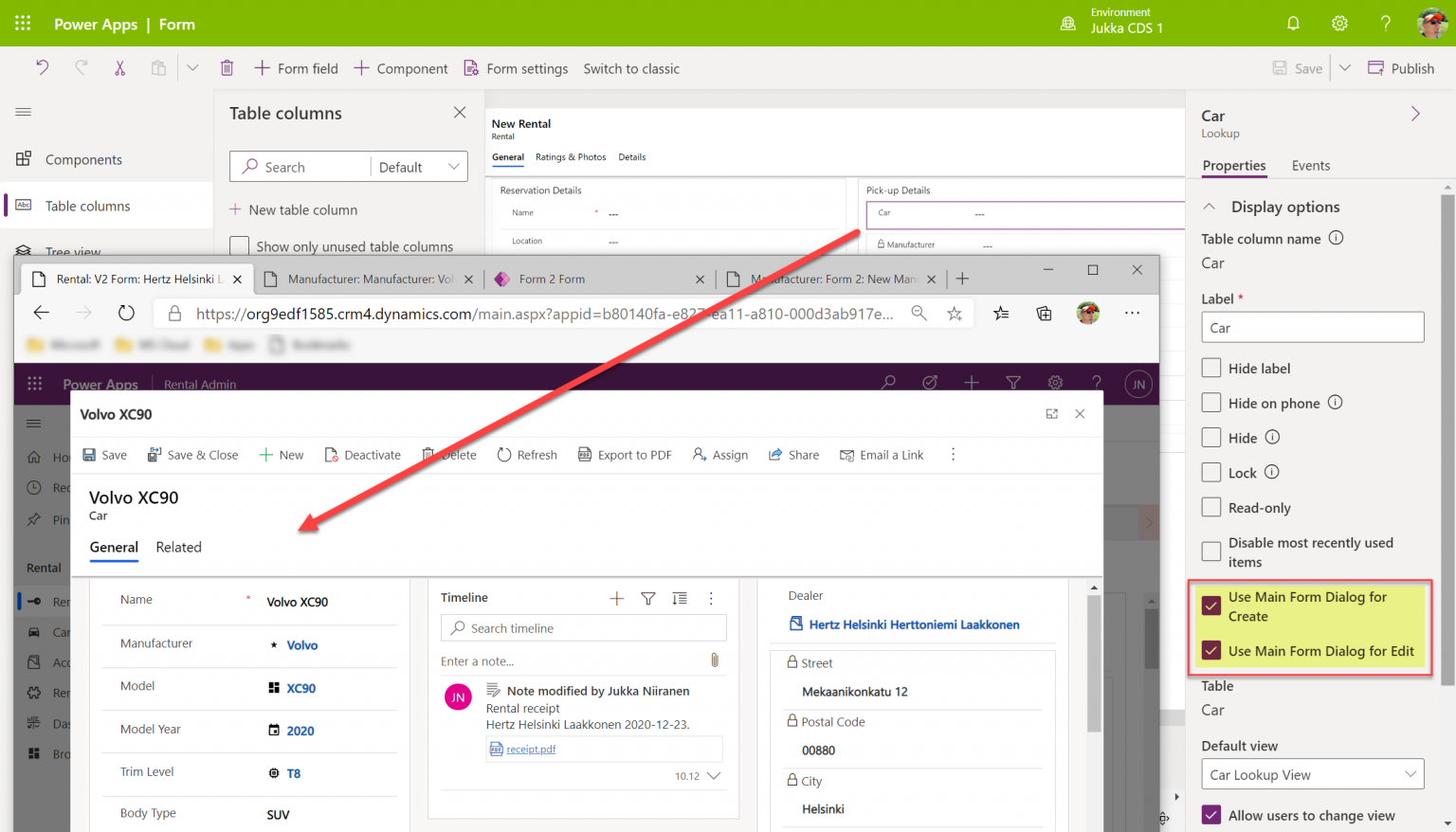Screen dimensions: 1456x832
Task: Pop out the Volvo XC90 dialog
Action: 1051,414
